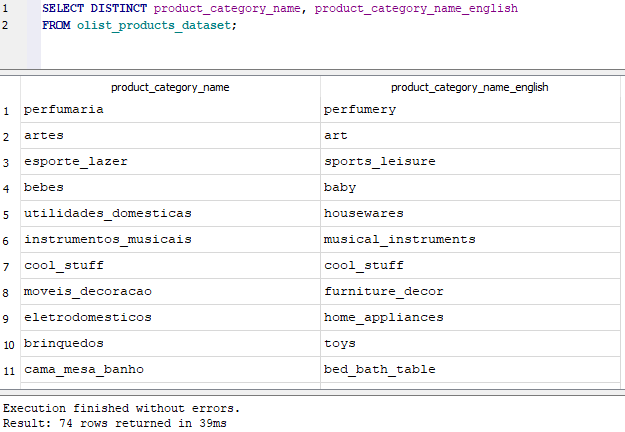Click the home_appliances cell
Image resolution: width=625 pixels, height=432 pixels.
470,318
